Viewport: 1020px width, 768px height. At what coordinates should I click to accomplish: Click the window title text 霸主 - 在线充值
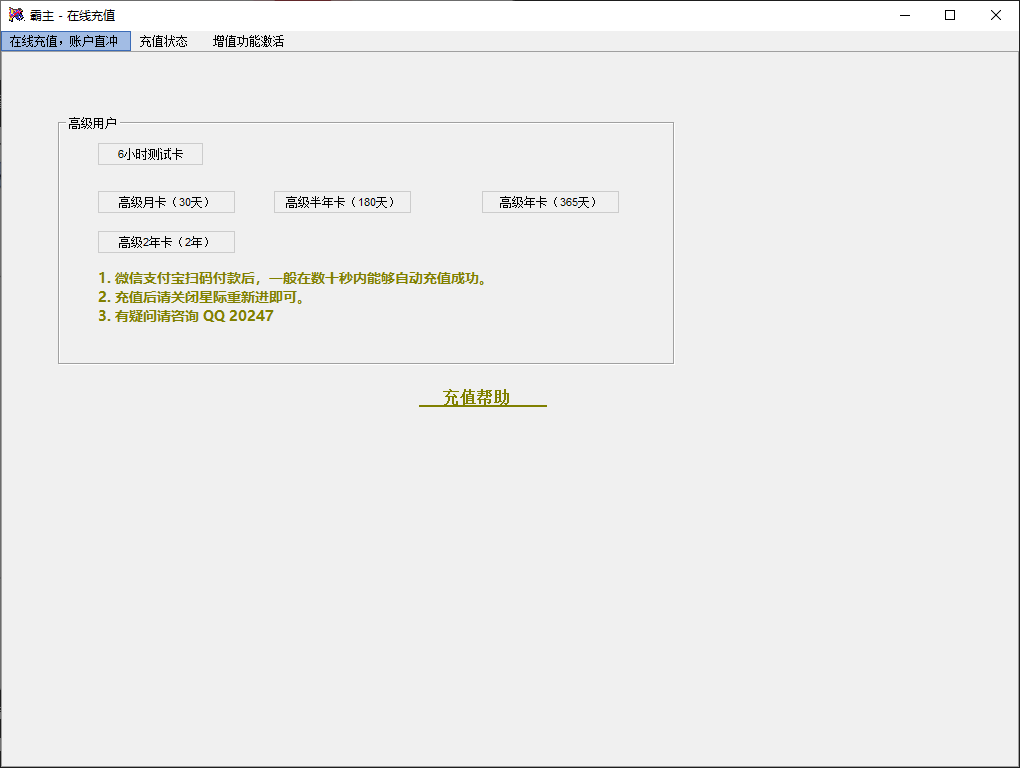coord(72,15)
